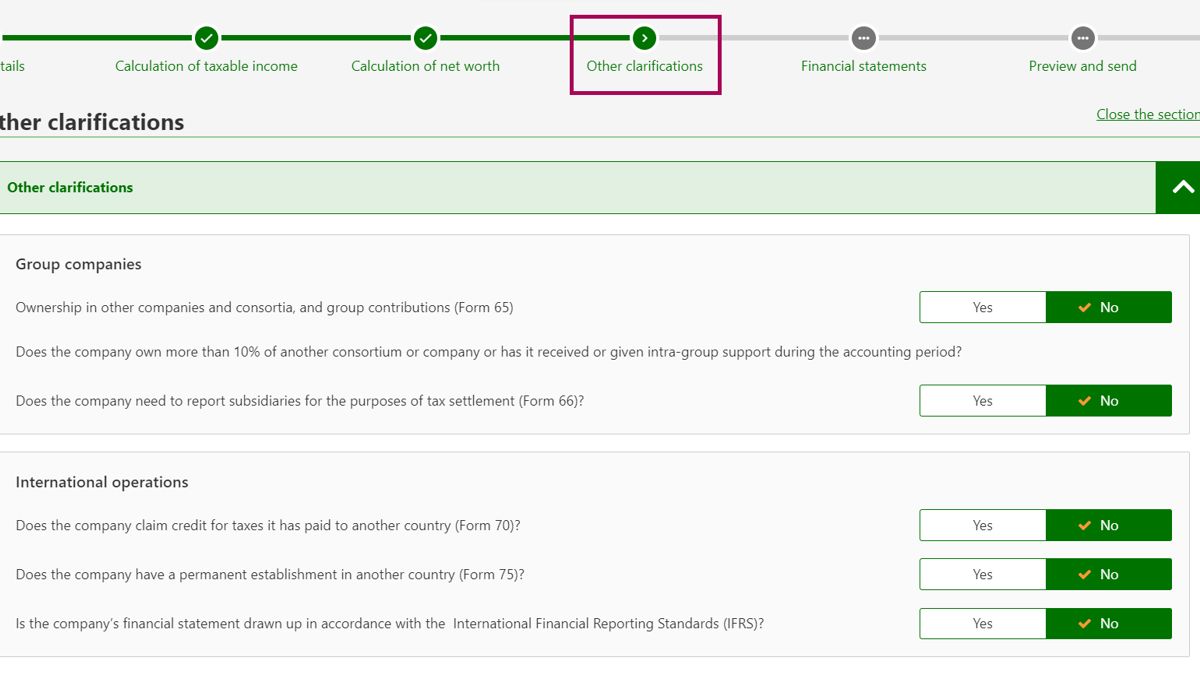Pick Yes for permanent establishment Form 75
Image resolution: width=1200 pixels, height=675 pixels.
982,575
